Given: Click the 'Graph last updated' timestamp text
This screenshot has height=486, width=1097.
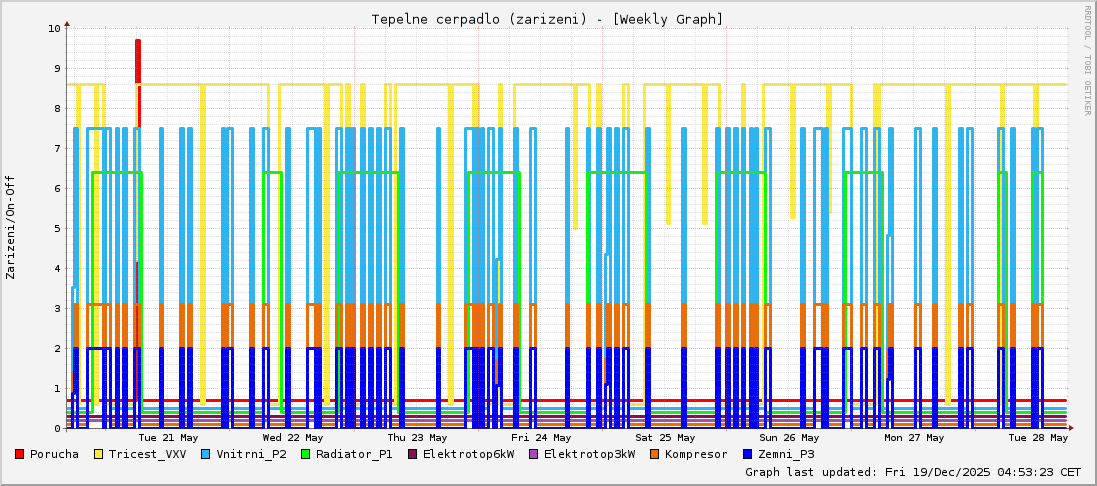Looking at the screenshot, I should (912, 471).
